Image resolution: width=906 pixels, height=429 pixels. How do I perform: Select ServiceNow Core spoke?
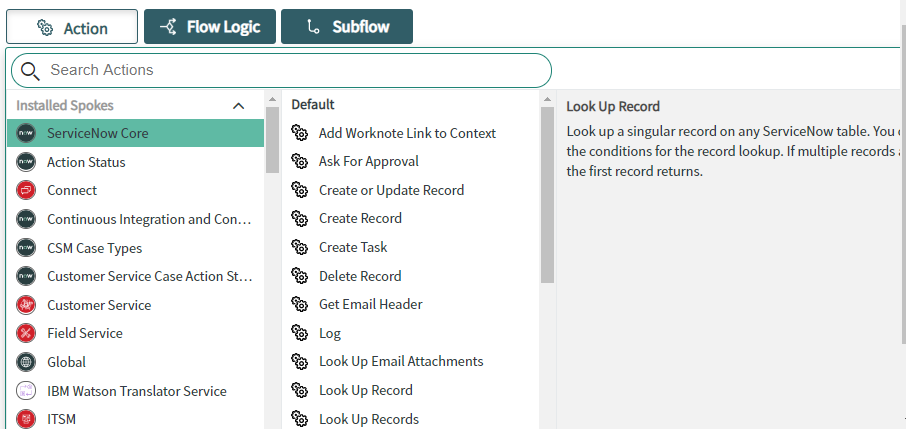[135, 133]
